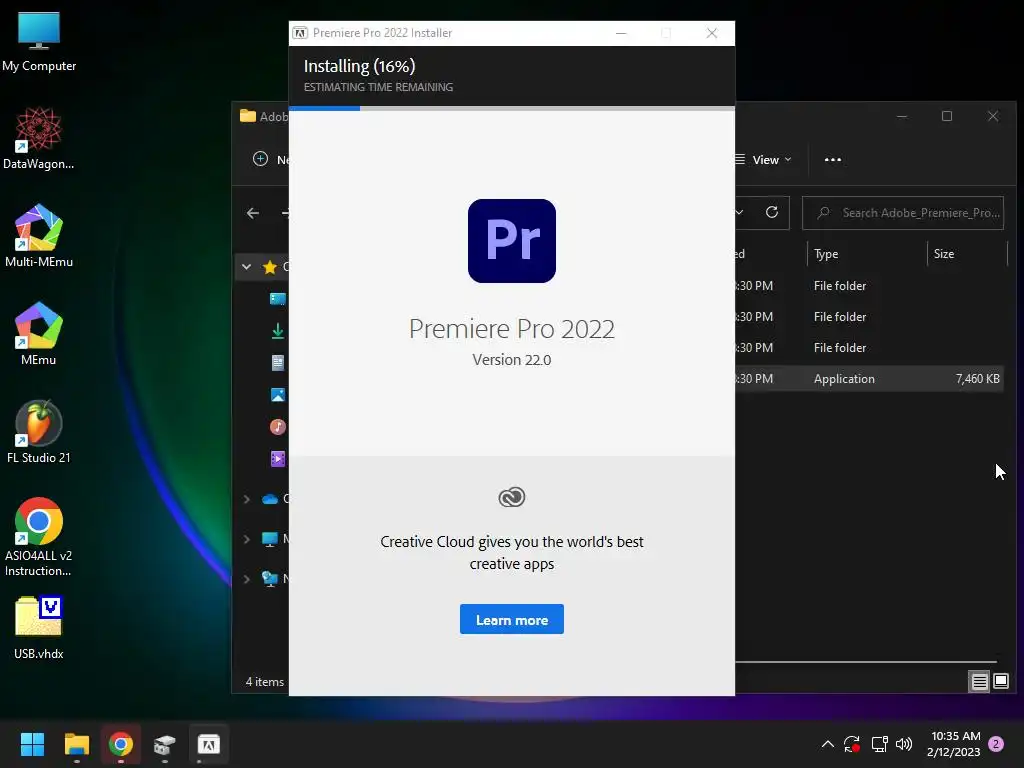The image size is (1024, 768).
Task: Open Downloads quick access icon
Action: [x=278, y=331]
